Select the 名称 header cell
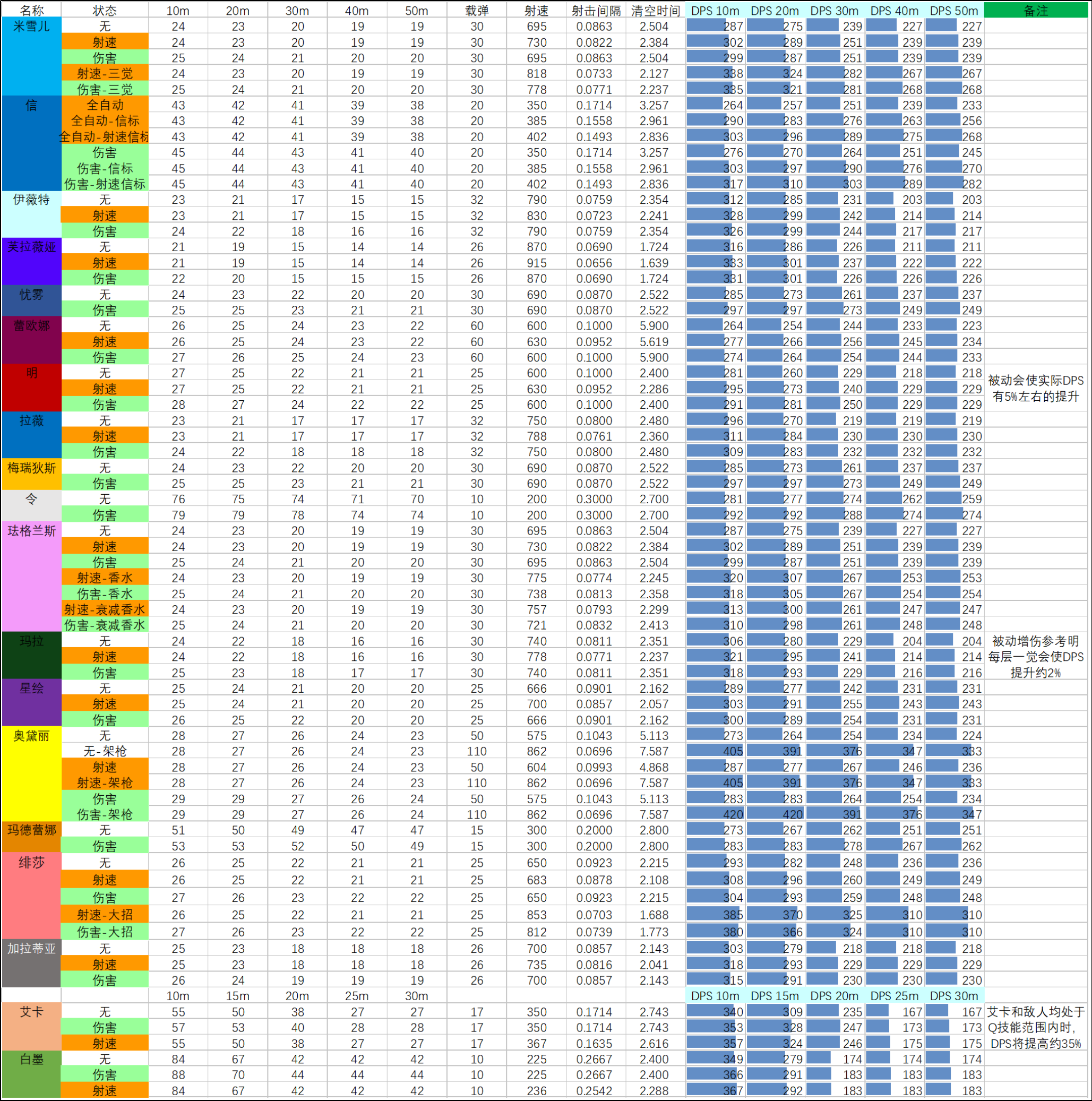This screenshot has width=1092, height=1101. pyautogui.click(x=31, y=10)
